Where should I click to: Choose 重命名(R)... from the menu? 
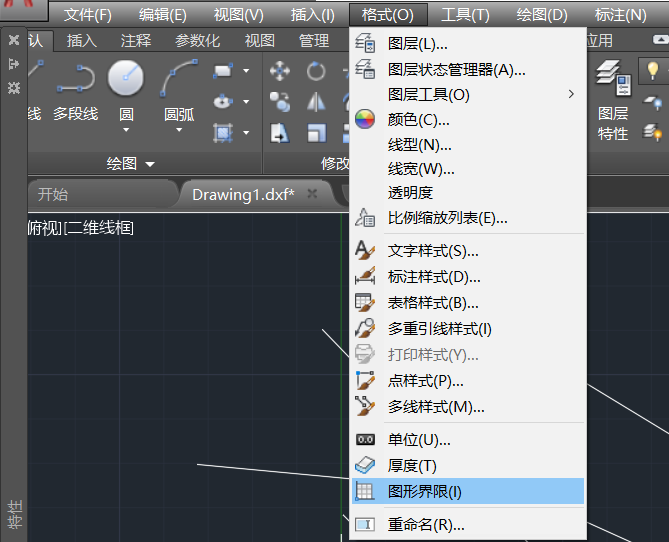pyautogui.click(x=468, y=525)
